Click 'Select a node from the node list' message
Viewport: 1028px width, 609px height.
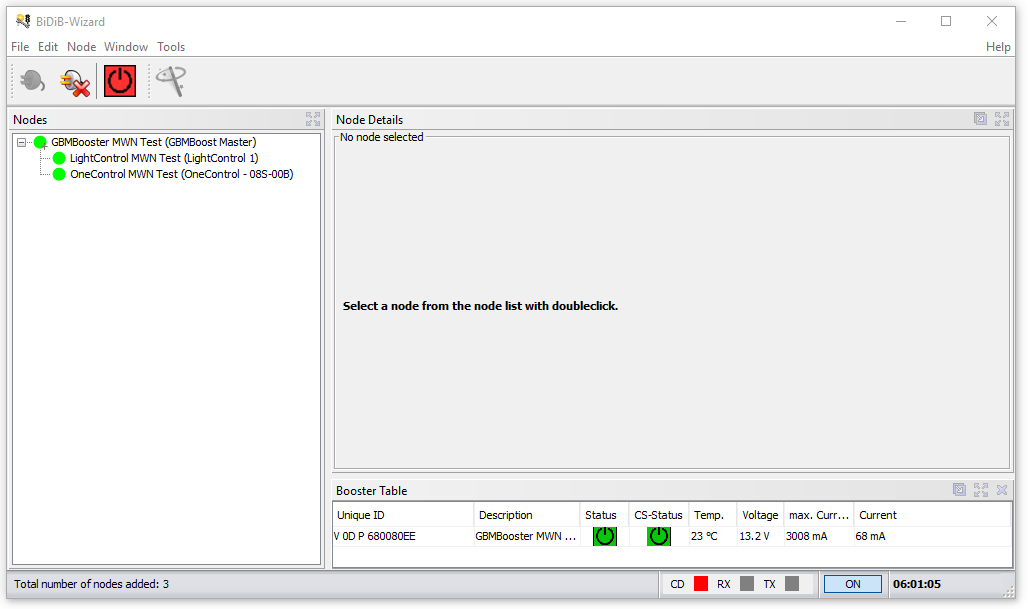pos(480,306)
